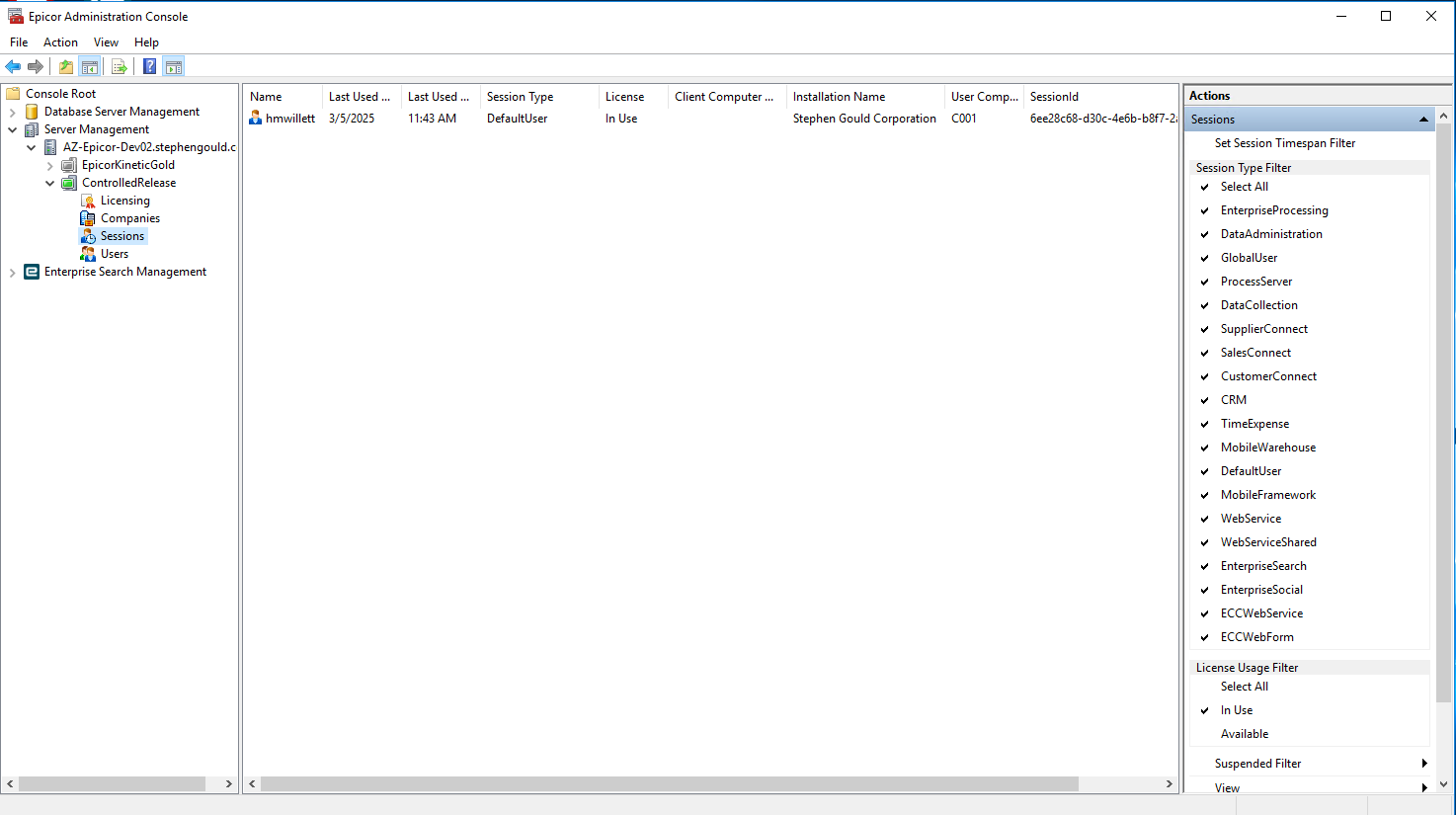The image size is (1456, 815).
Task: Click the ControlledRelease green monitor icon
Action: [69, 183]
